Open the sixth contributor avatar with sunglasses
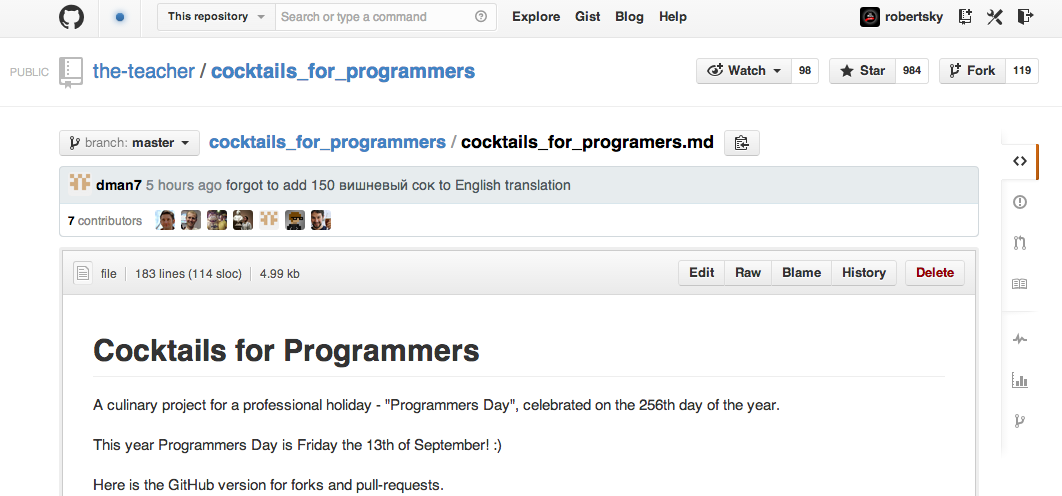The height and width of the screenshot is (496, 1062). point(295,220)
